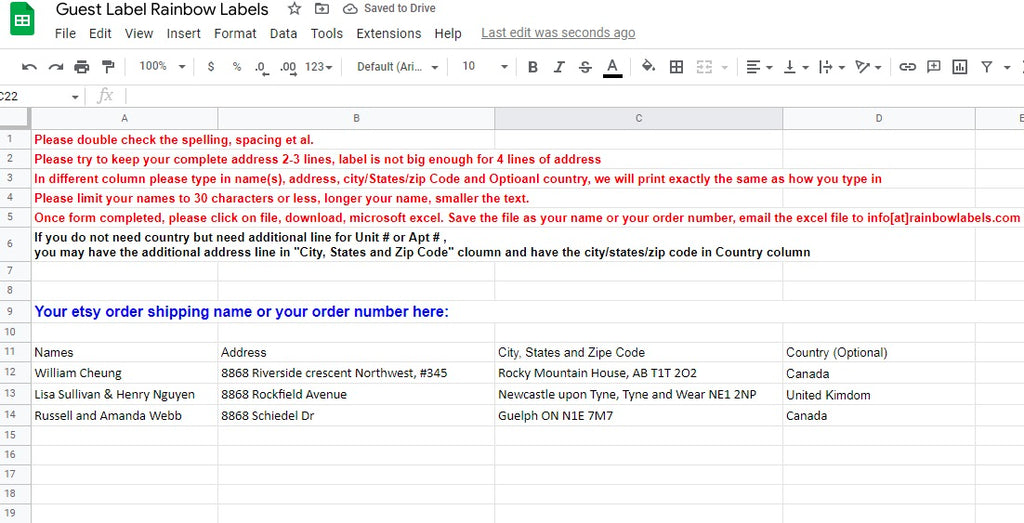Select column B header
Viewport: 1024px width, 523px height.
[356, 118]
